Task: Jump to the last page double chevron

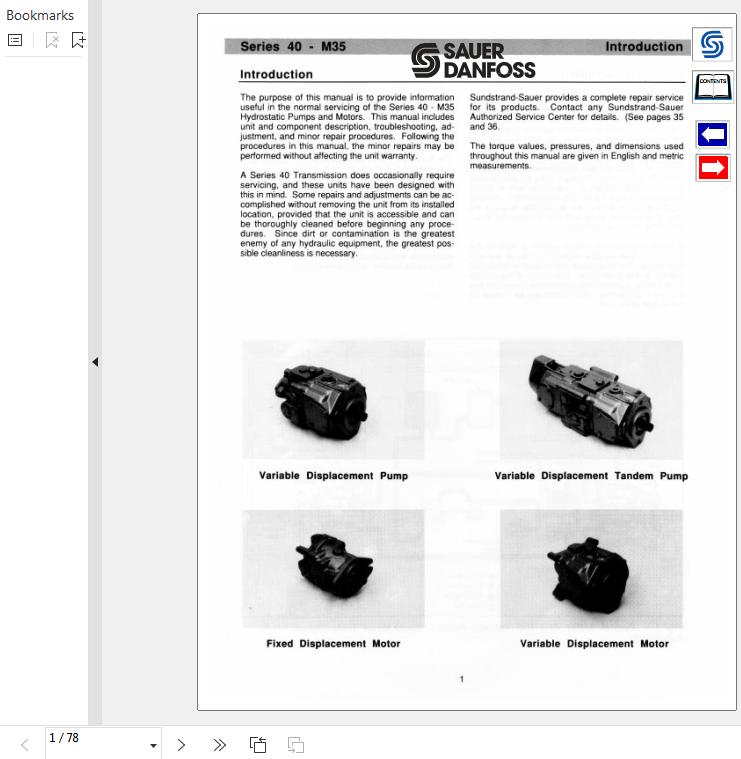Action: [219, 745]
